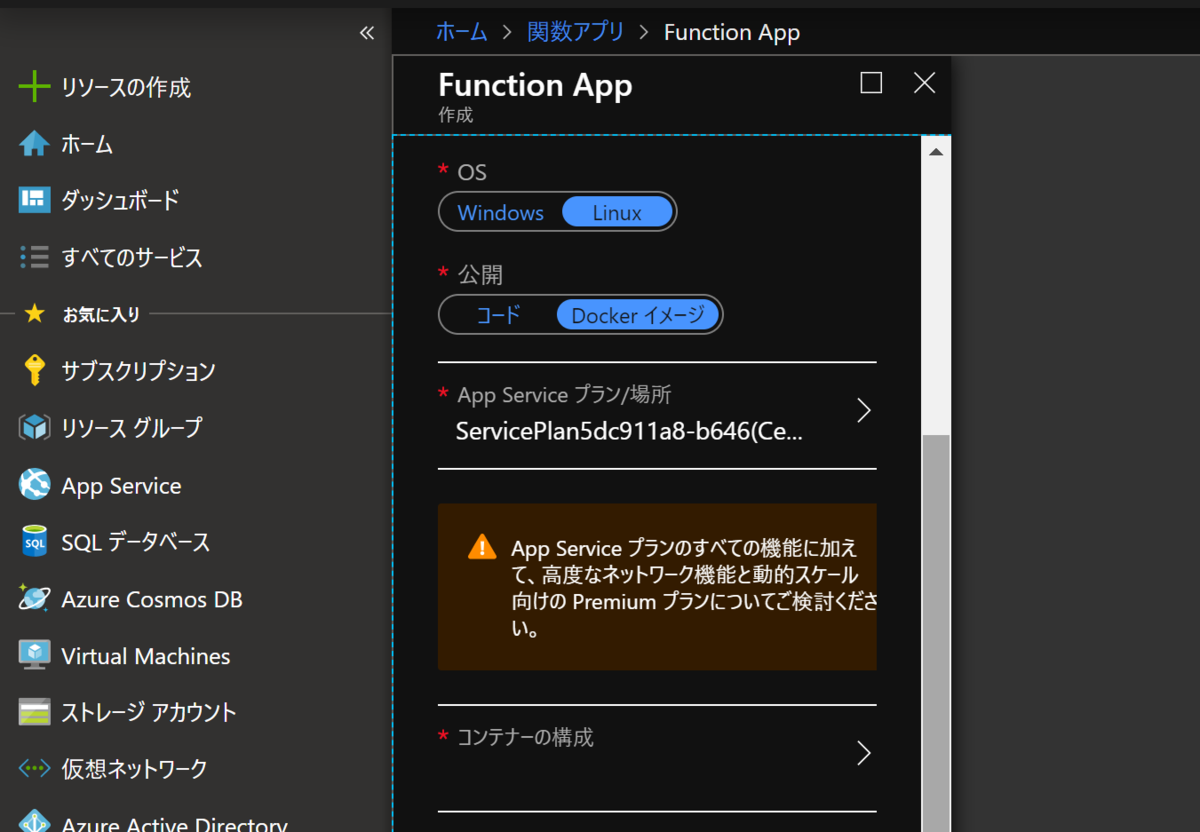Choose Docker イメージ publish option
Viewport: 1200px width, 832px height.
[x=637, y=315]
